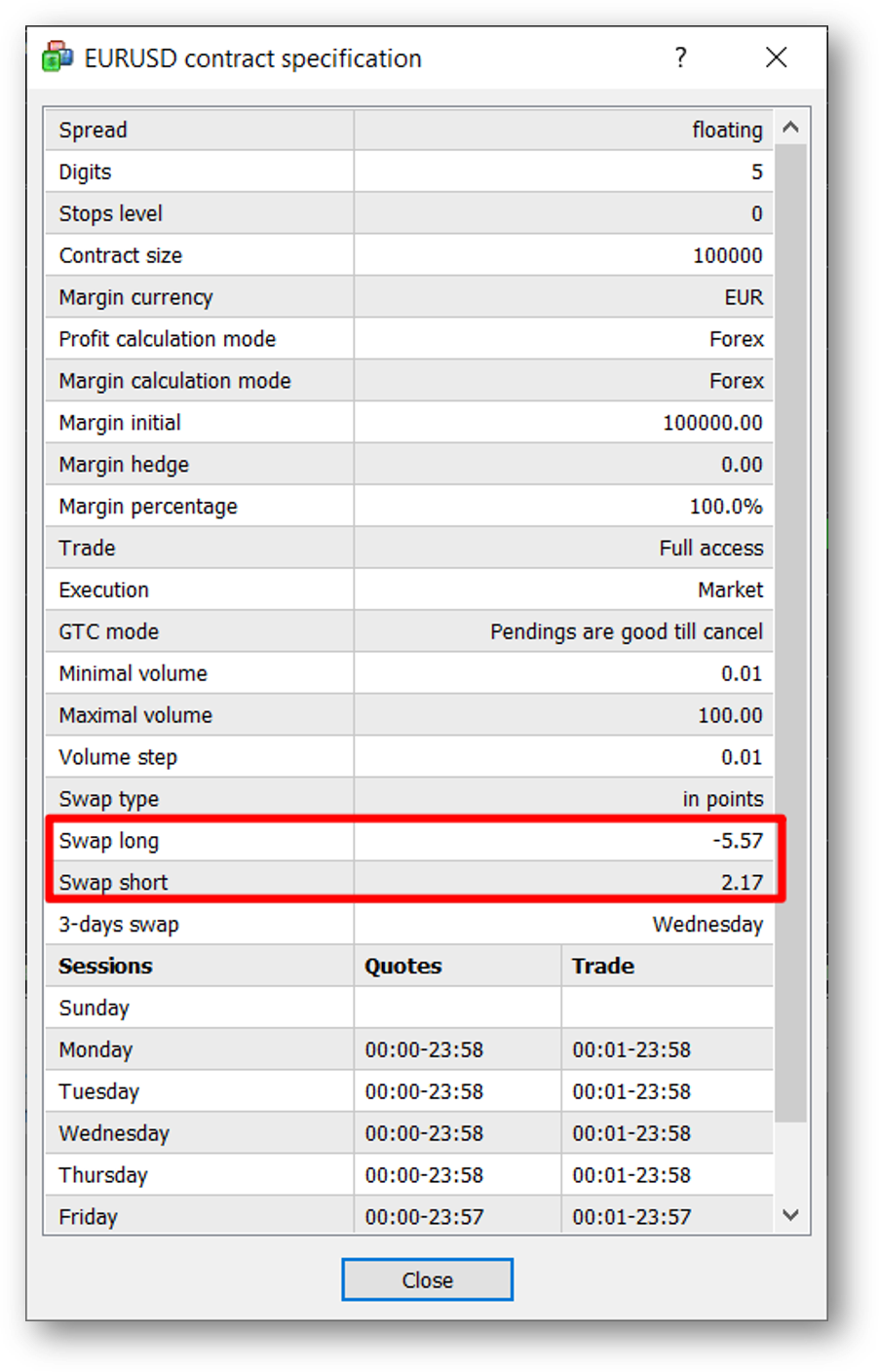Select the Swap short value 2.17

(742, 882)
